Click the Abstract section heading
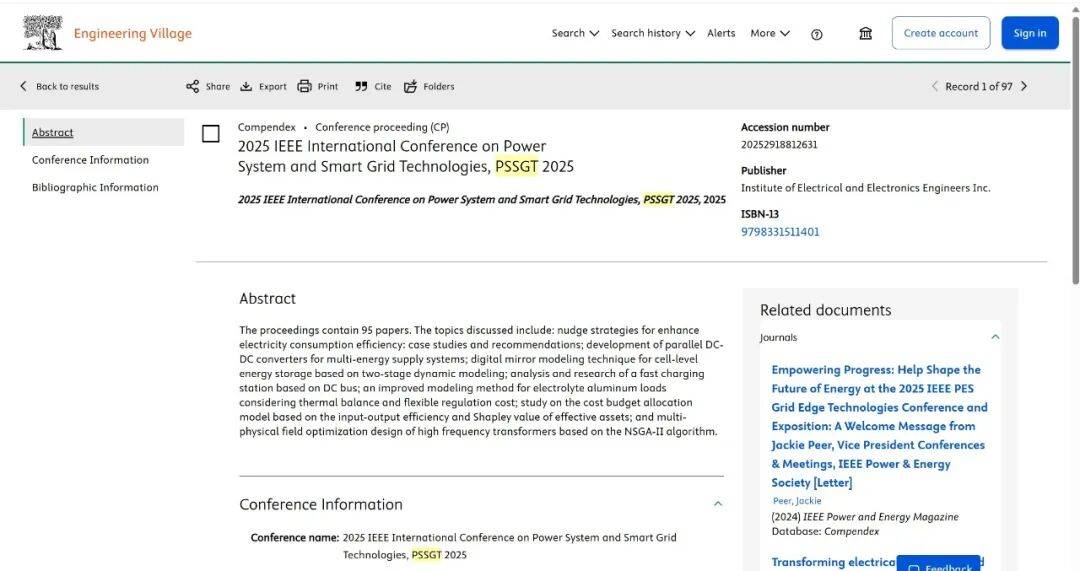 click(267, 298)
